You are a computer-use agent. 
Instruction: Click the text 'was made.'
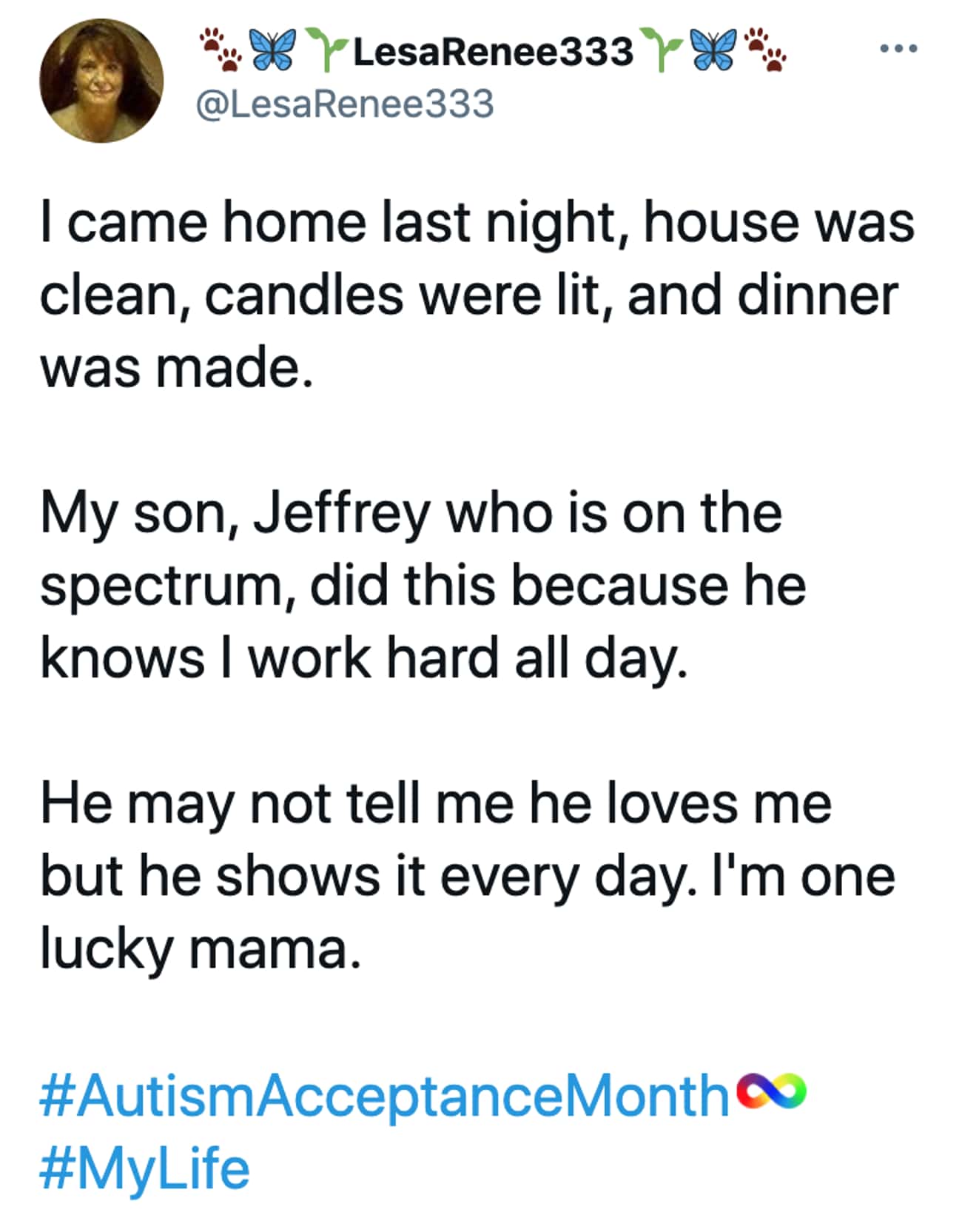(x=177, y=367)
